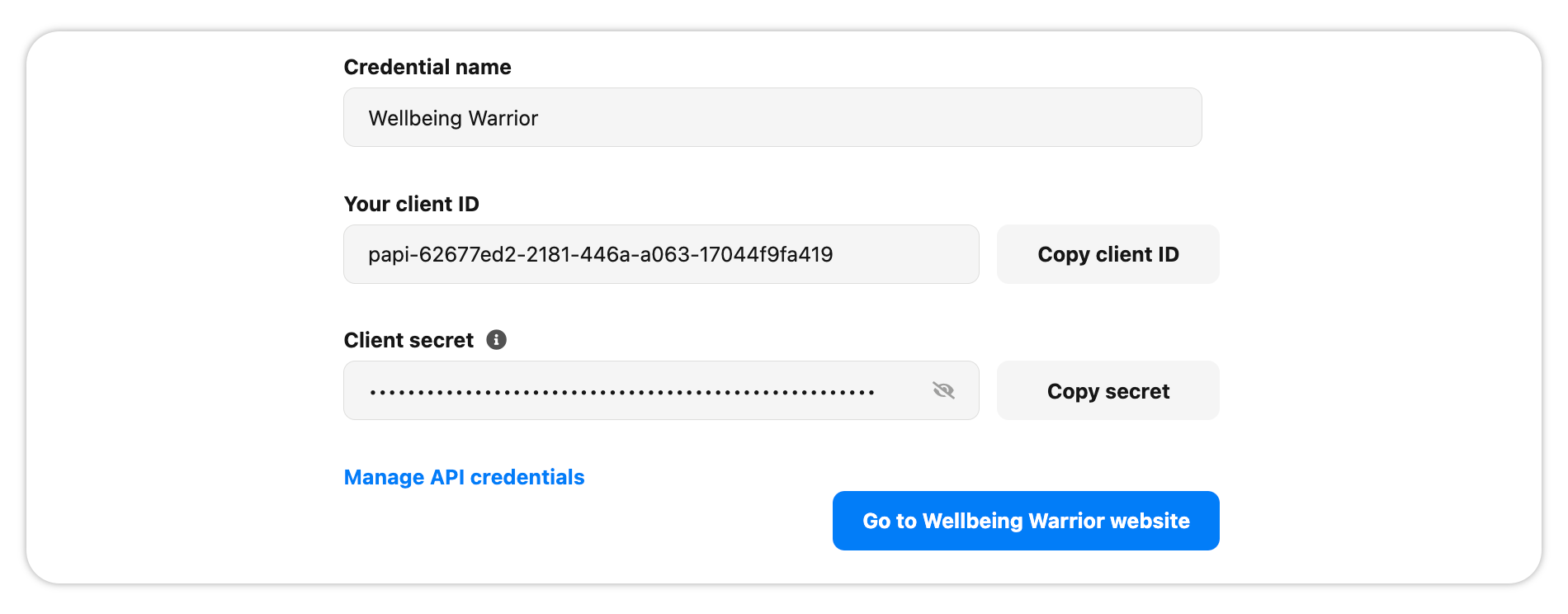Screen dimensions: 1568x614
Task: Reveal the hidden client secret with eye icon
Action: [943, 390]
